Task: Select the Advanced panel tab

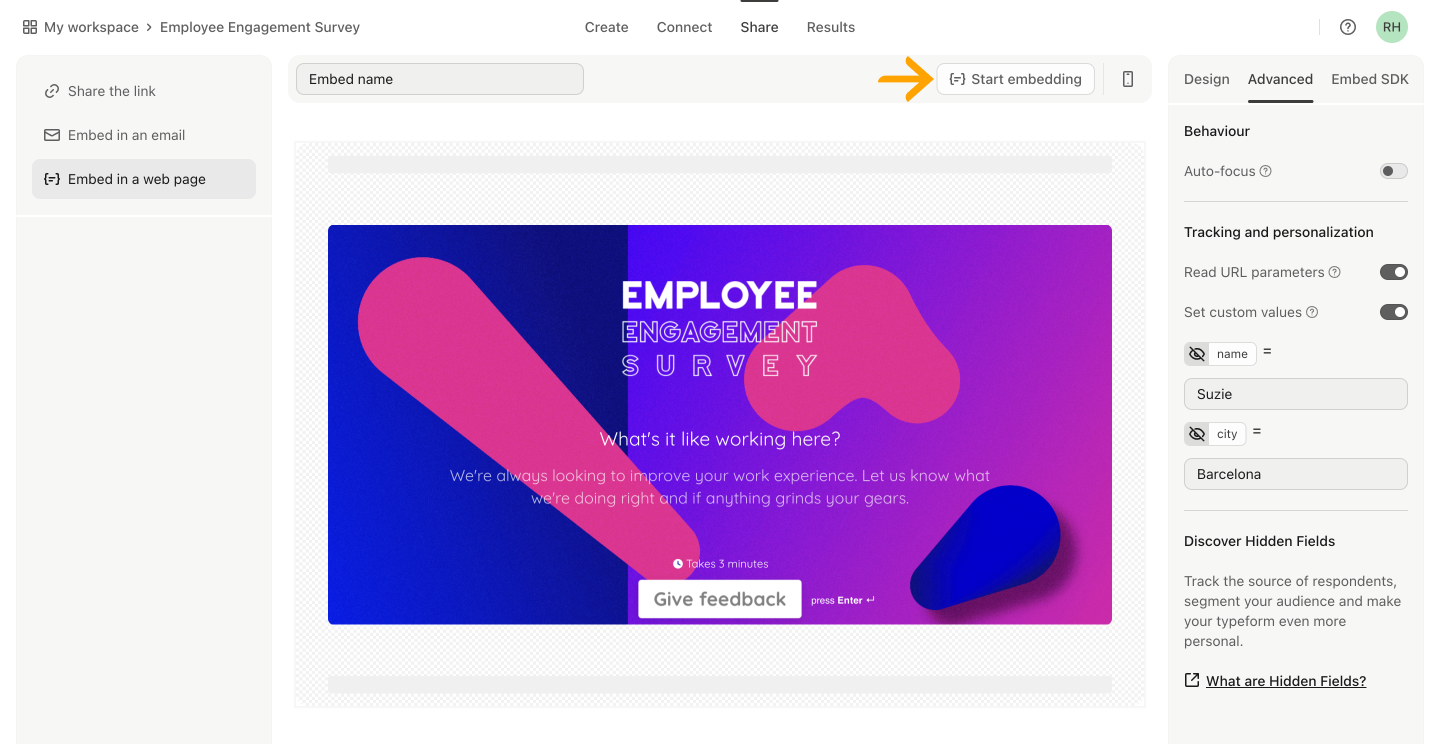Action: [x=1280, y=79]
